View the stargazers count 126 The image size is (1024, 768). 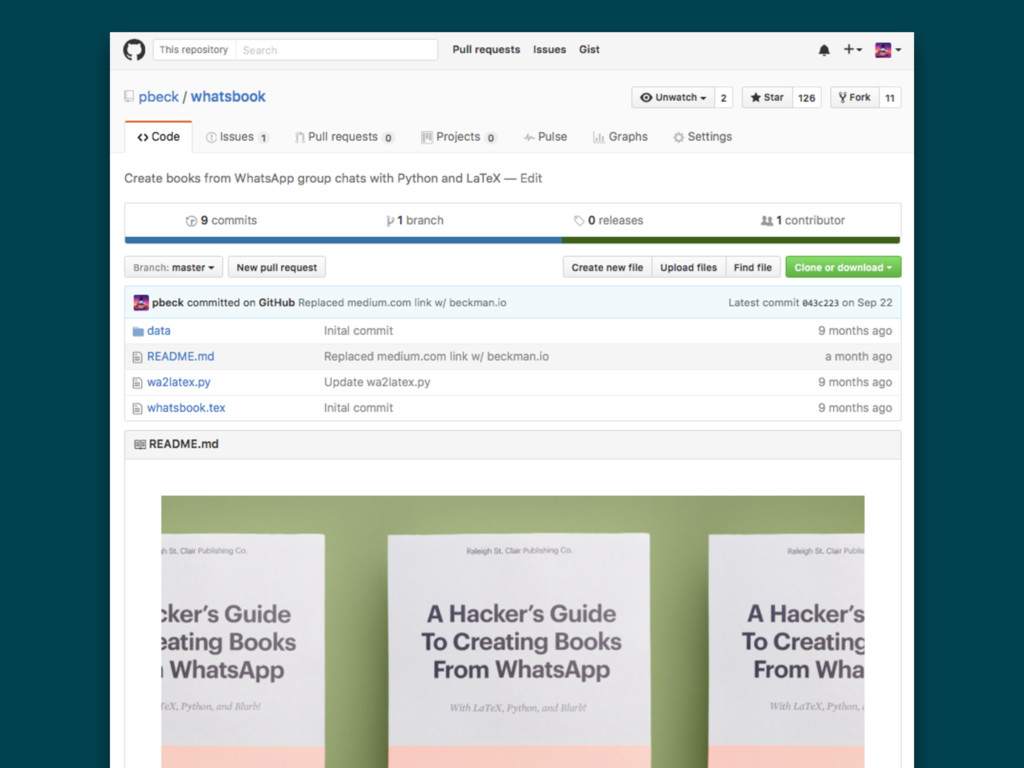pos(807,97)
